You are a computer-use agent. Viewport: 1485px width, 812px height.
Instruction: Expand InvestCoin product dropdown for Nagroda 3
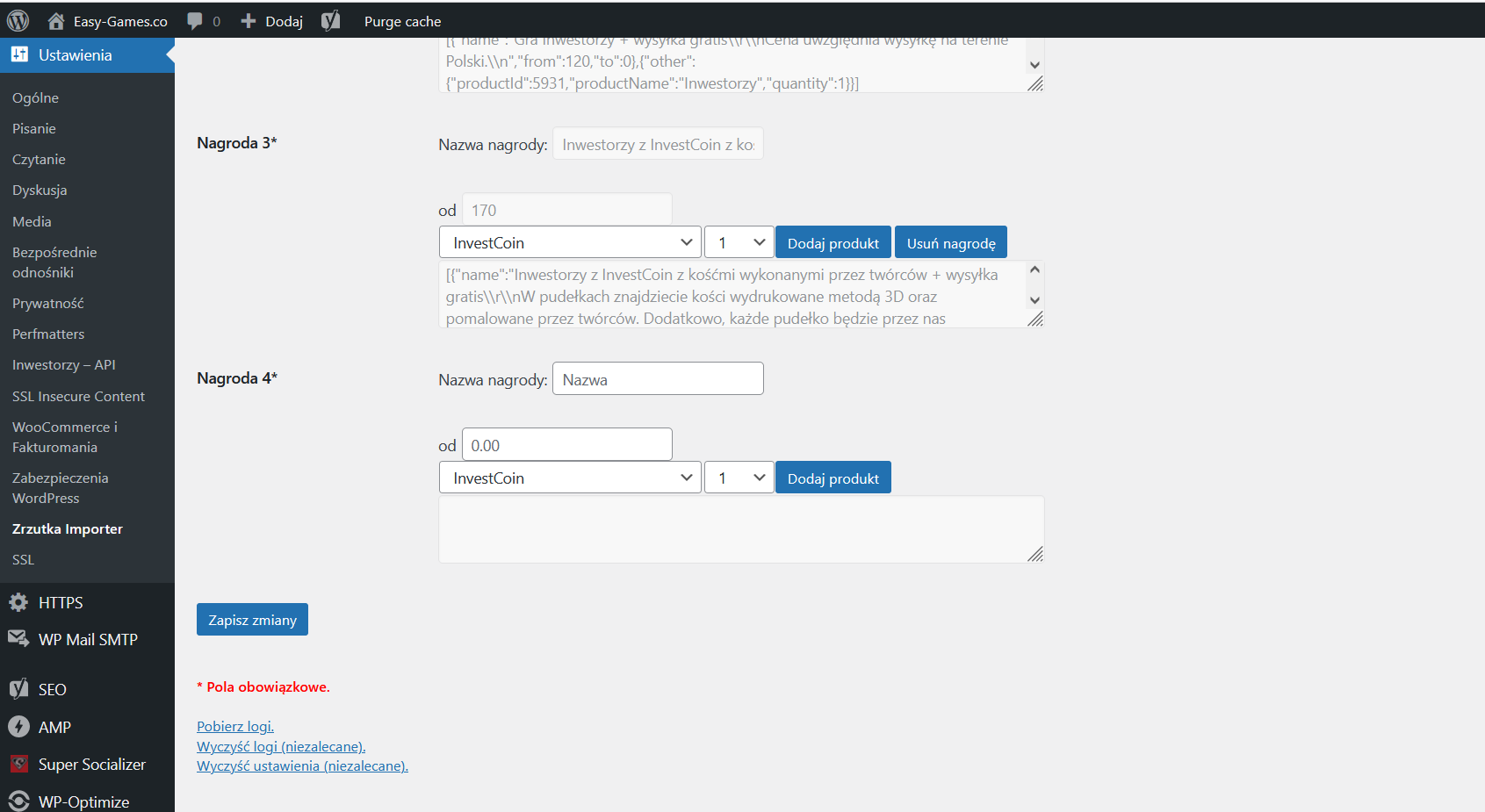click(570, 243)
